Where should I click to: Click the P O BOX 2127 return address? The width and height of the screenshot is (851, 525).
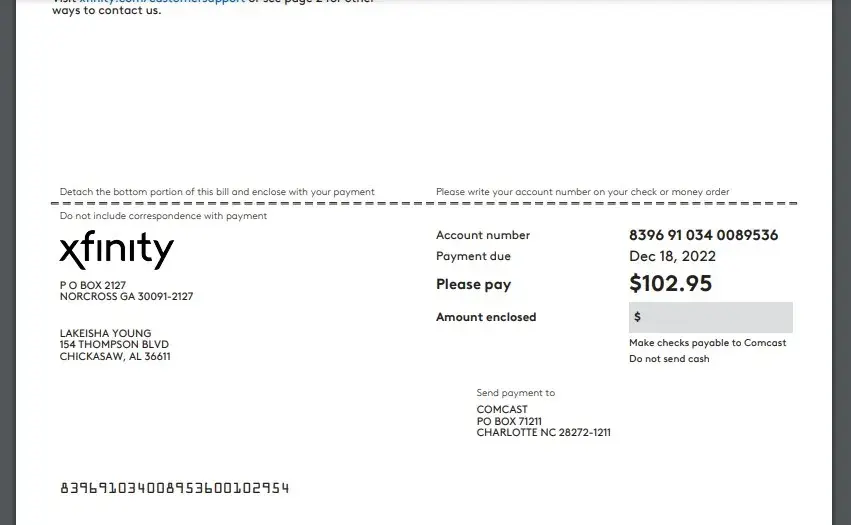click(x=93, y=286)
